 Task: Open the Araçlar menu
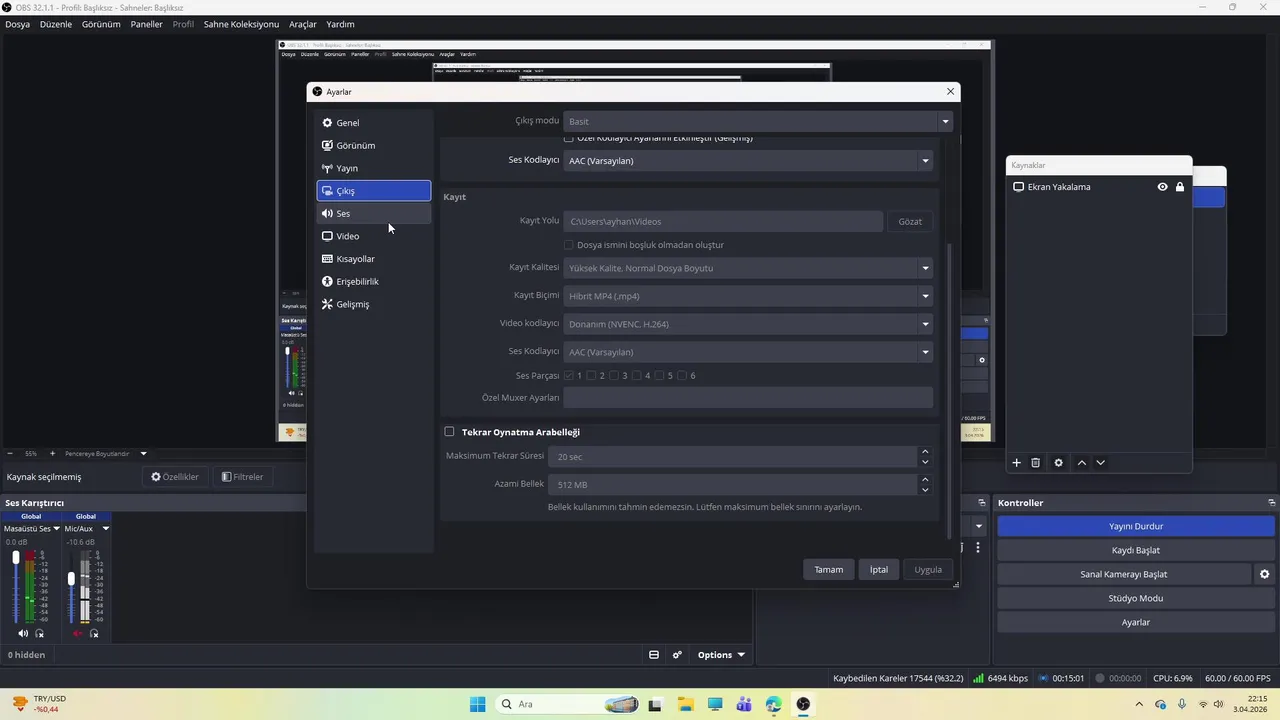tap(303, 24)
